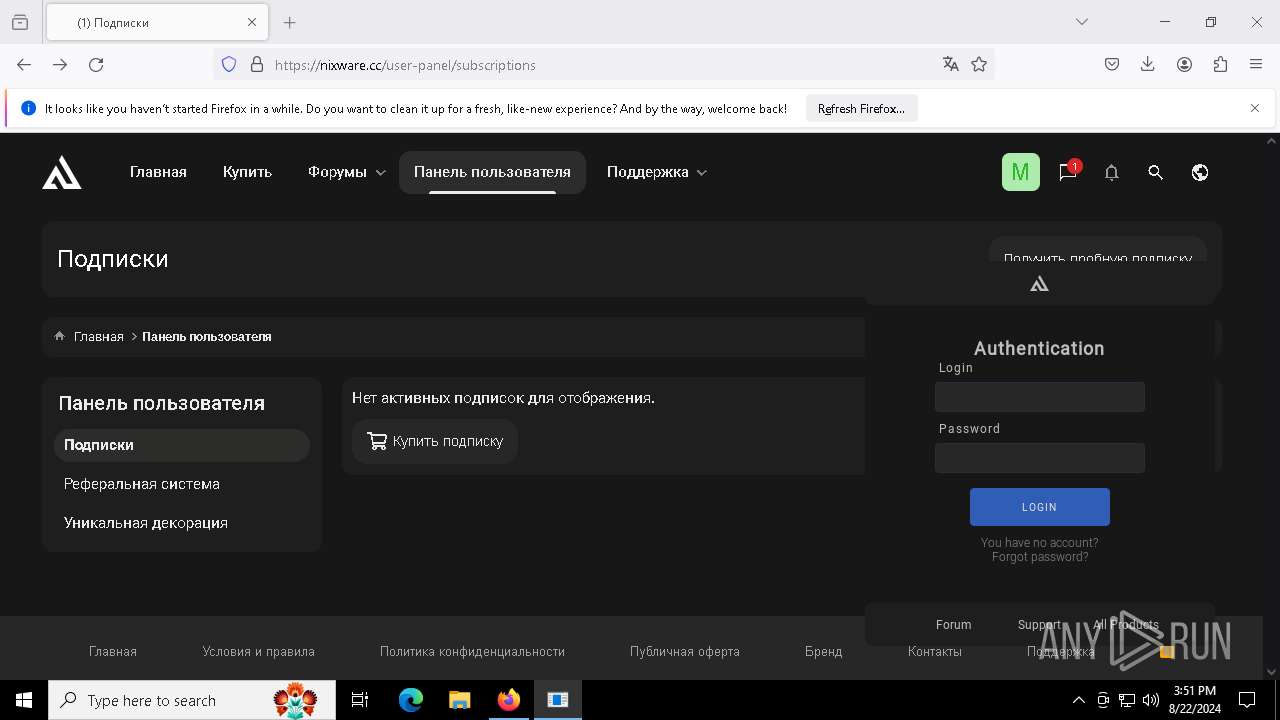Screen dimensions: 1280x720
Task: Open a new browser tab
Action: pos(289,22)
